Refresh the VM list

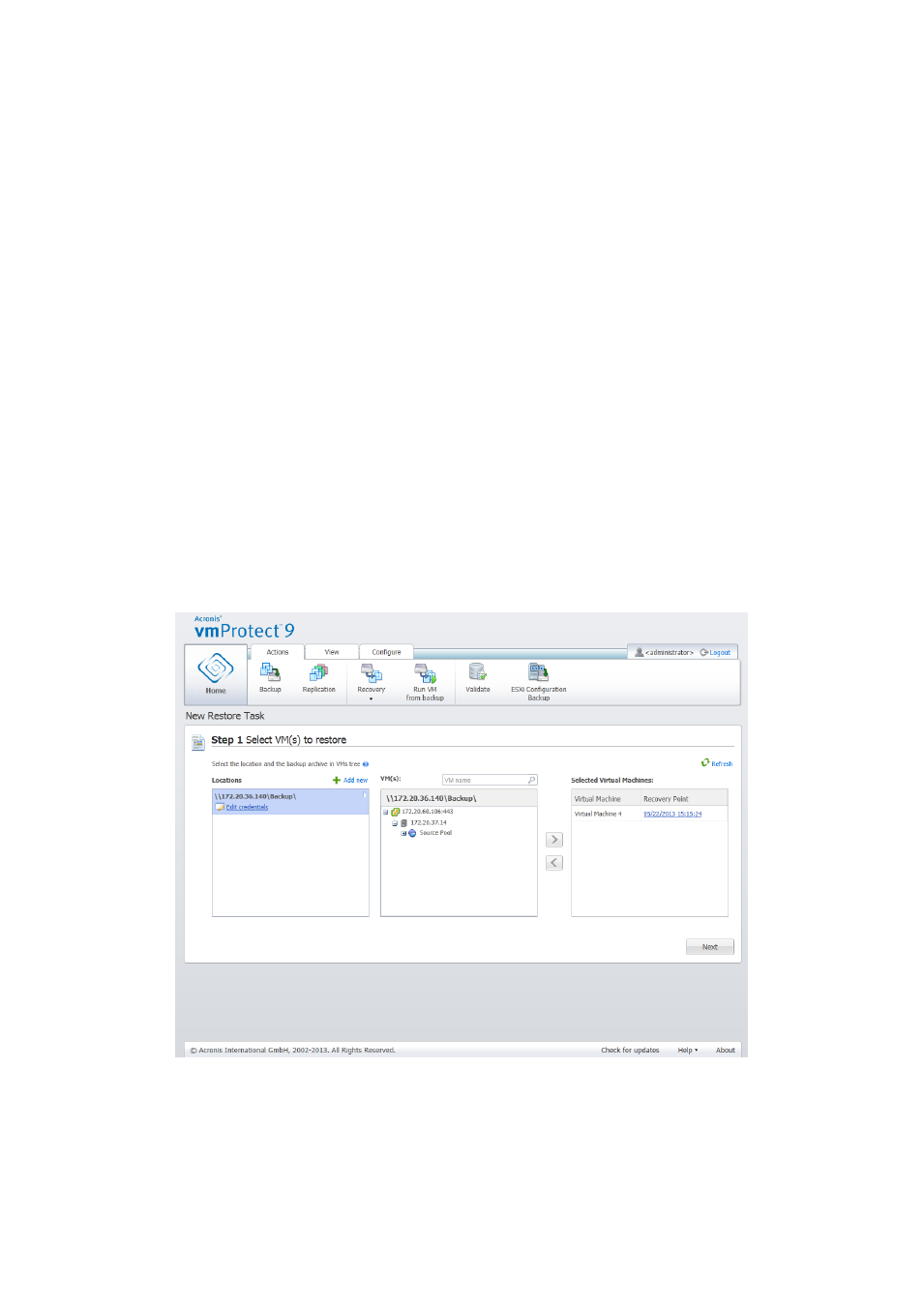click(717, 763)
